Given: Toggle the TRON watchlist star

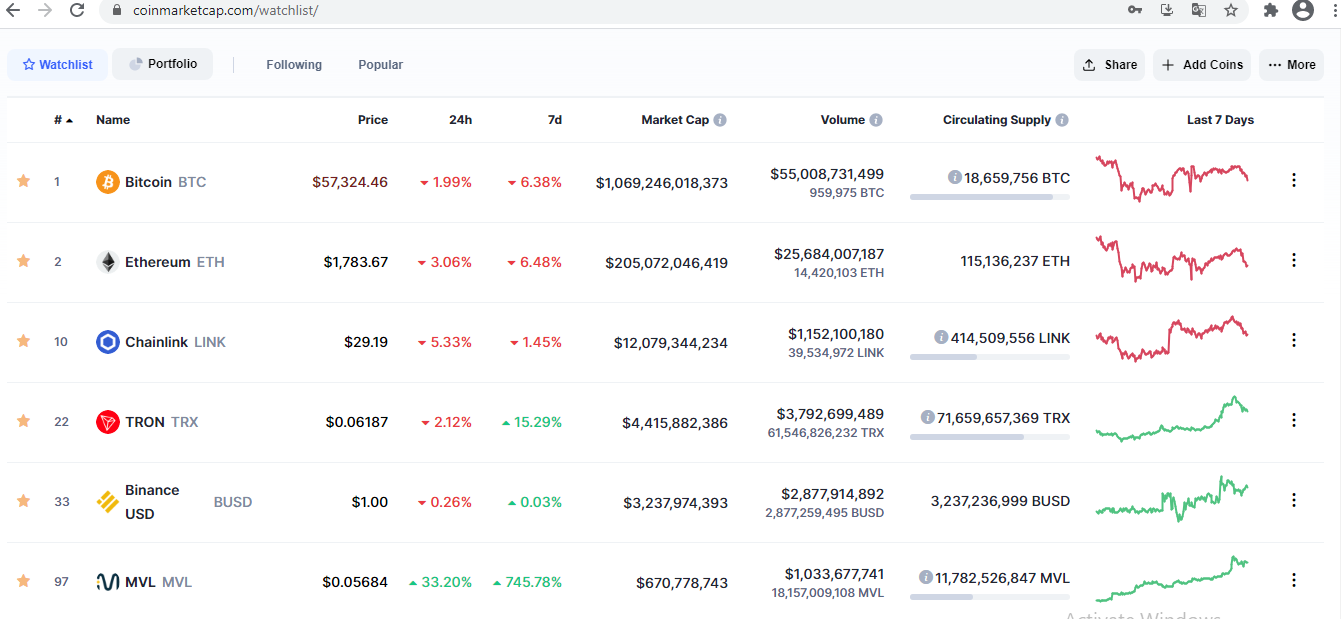Looking at the screenshot, I should click(23, 421).
